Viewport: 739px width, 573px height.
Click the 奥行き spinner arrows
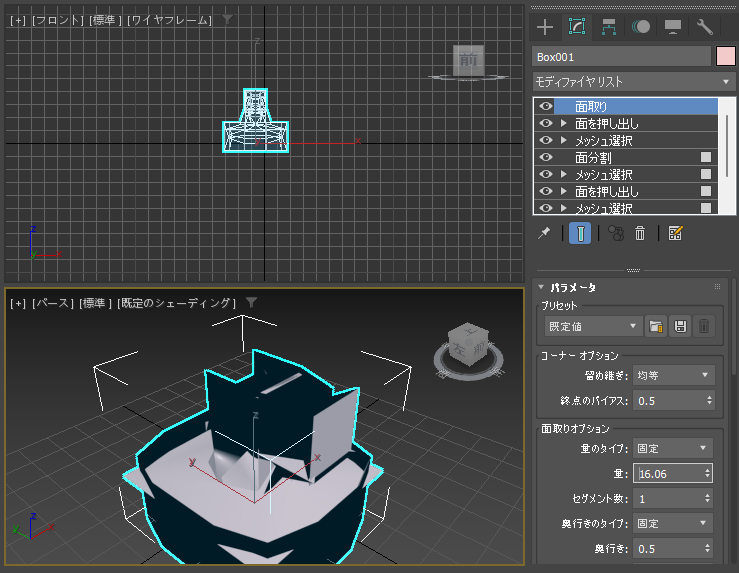point(707,548)
